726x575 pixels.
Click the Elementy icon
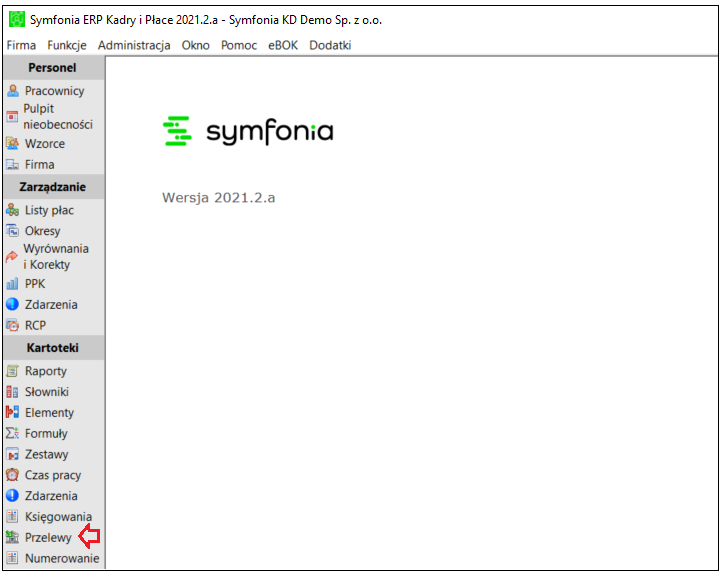click(x=13, y=412)
